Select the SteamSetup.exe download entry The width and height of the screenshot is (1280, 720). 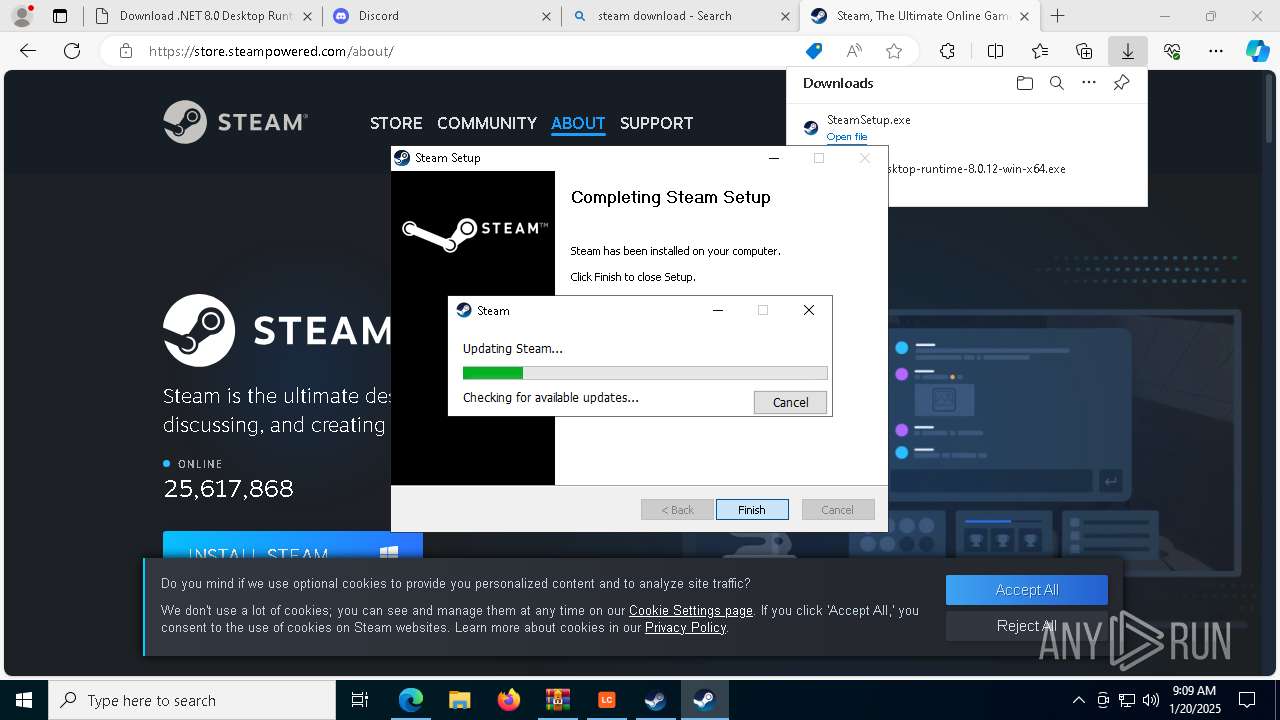pos(966,127)
